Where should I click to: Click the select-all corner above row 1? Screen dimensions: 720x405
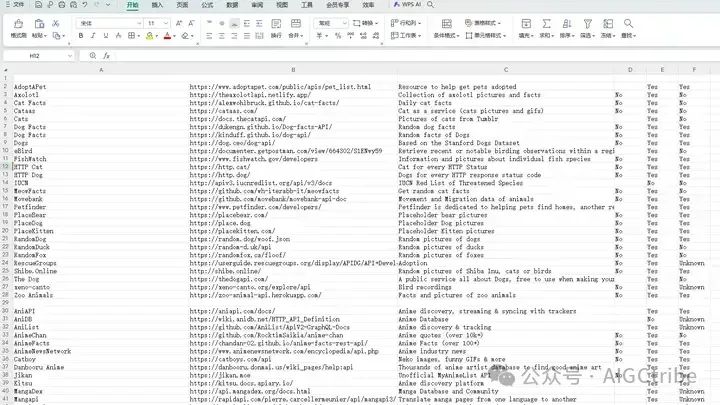pyautogui.click(x=6, y=70)
